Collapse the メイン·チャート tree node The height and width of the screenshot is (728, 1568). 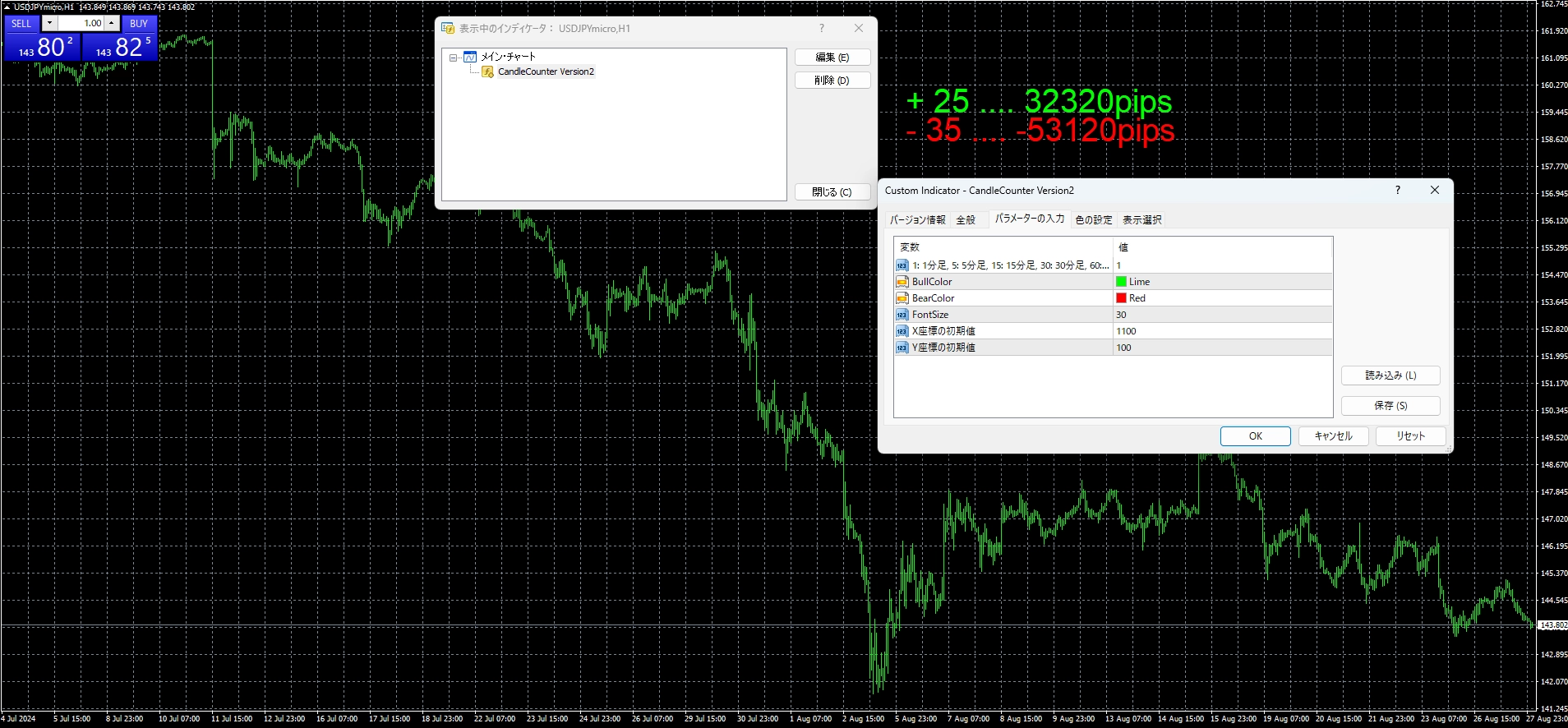click(x=453, y=58)
